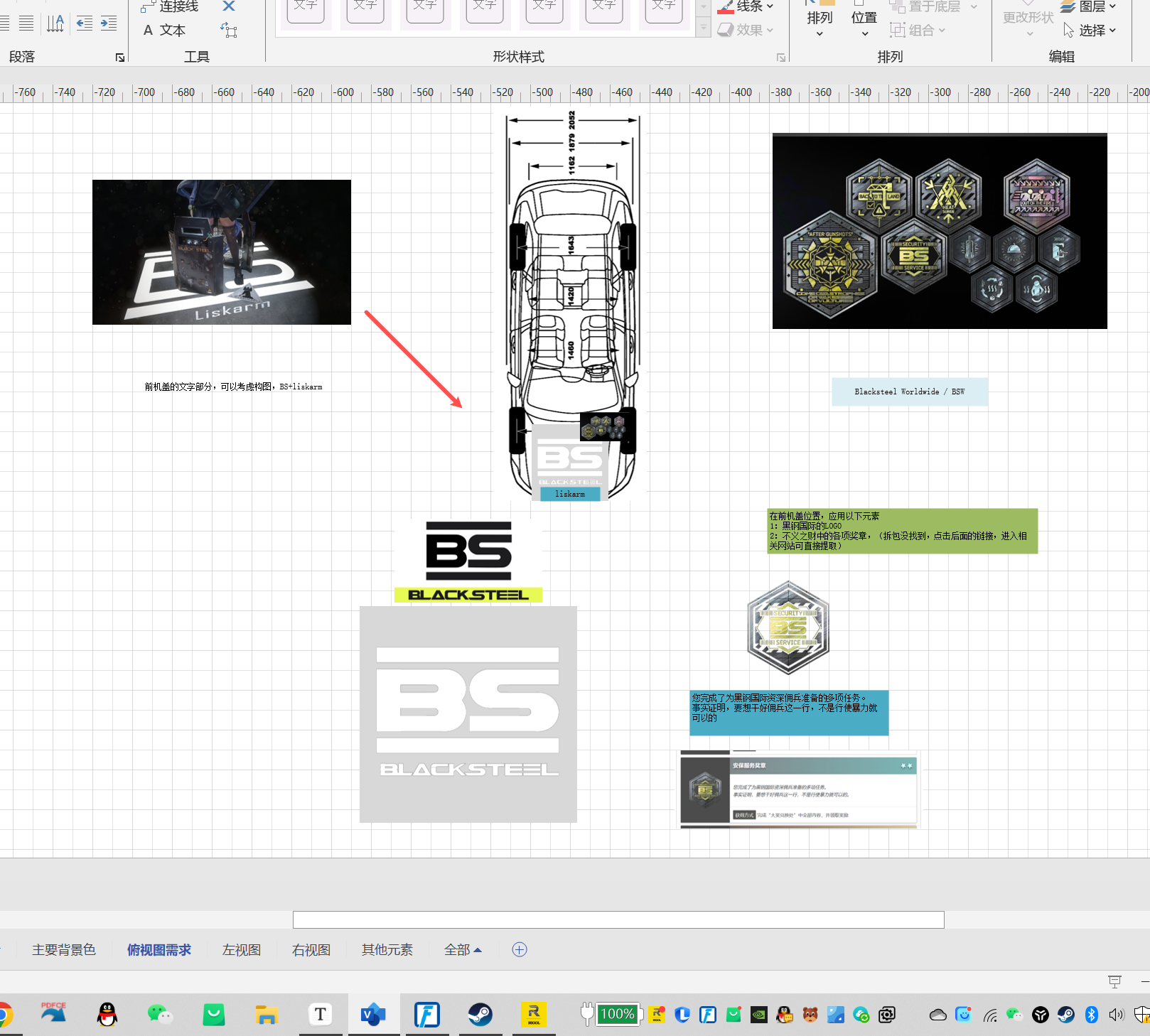The image size is (1150, 1036).
Task: Click the NVIDIA tray icon
Action: pos(759,1015)
